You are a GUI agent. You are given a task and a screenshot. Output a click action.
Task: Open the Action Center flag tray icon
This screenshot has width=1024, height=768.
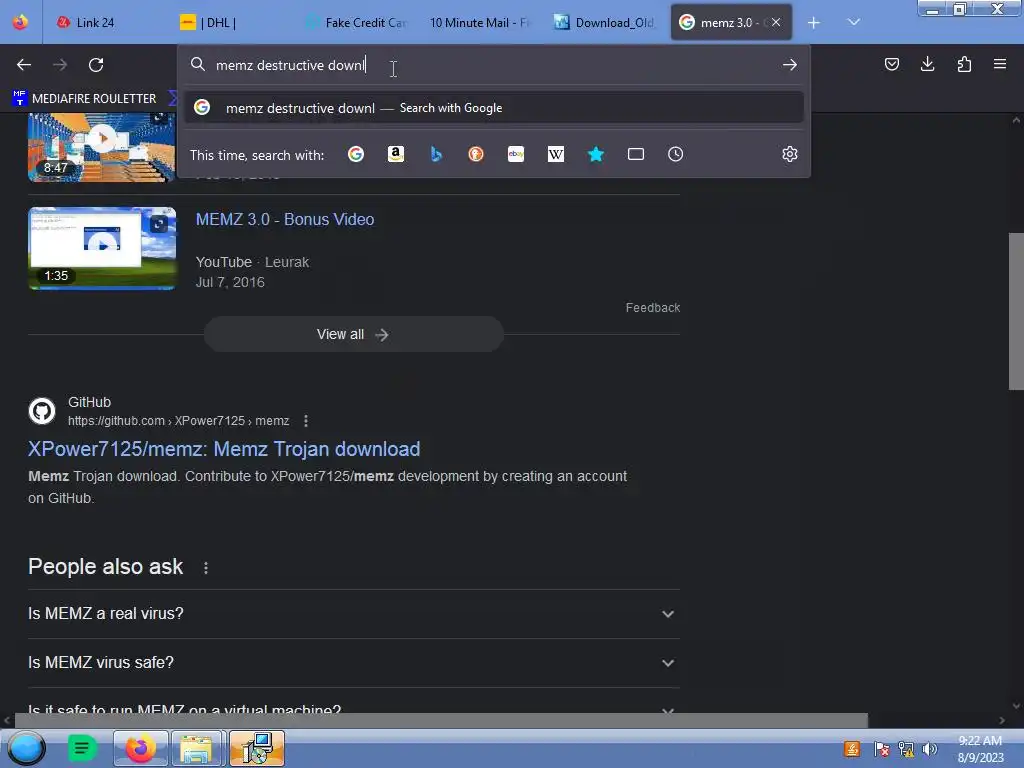[881, 749]
